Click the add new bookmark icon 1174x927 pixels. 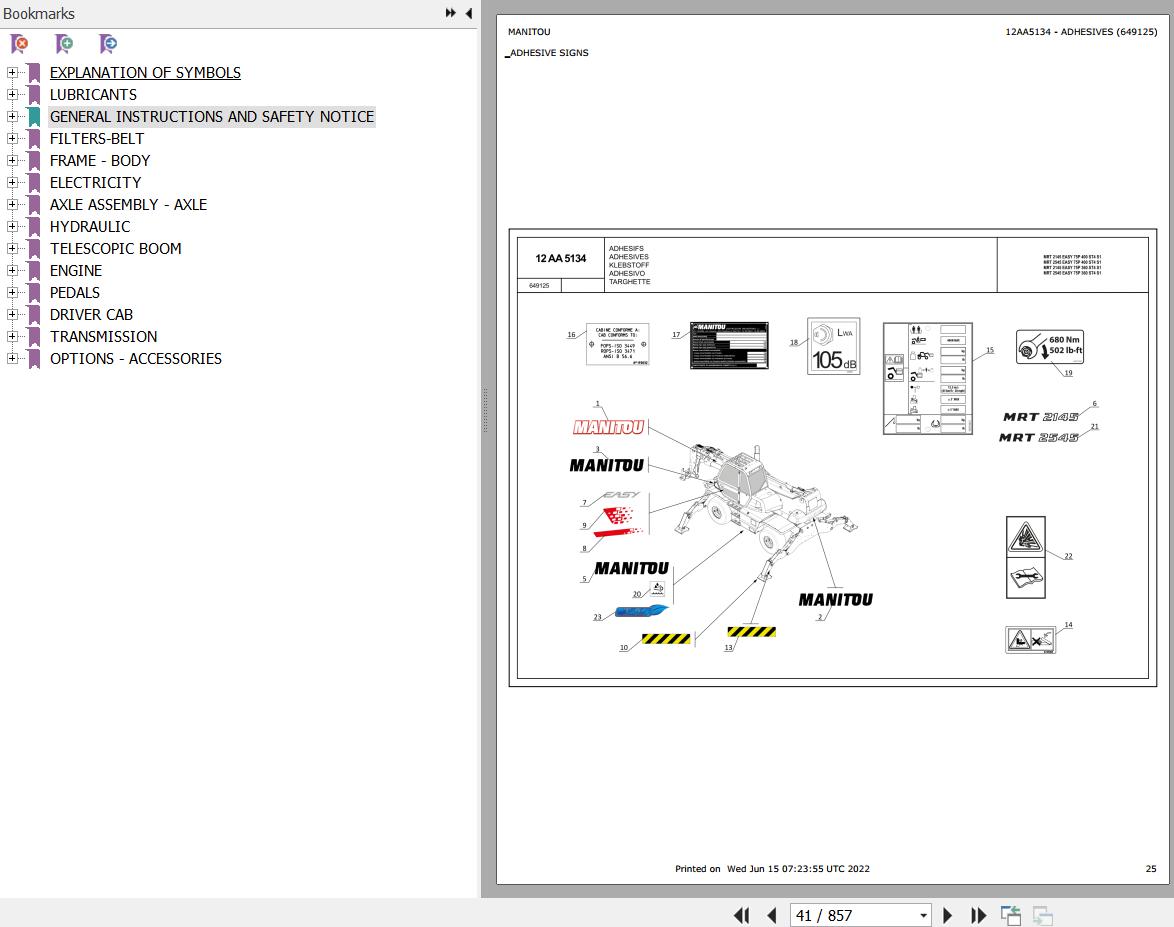pyautogui.click(x=64, y=44)
